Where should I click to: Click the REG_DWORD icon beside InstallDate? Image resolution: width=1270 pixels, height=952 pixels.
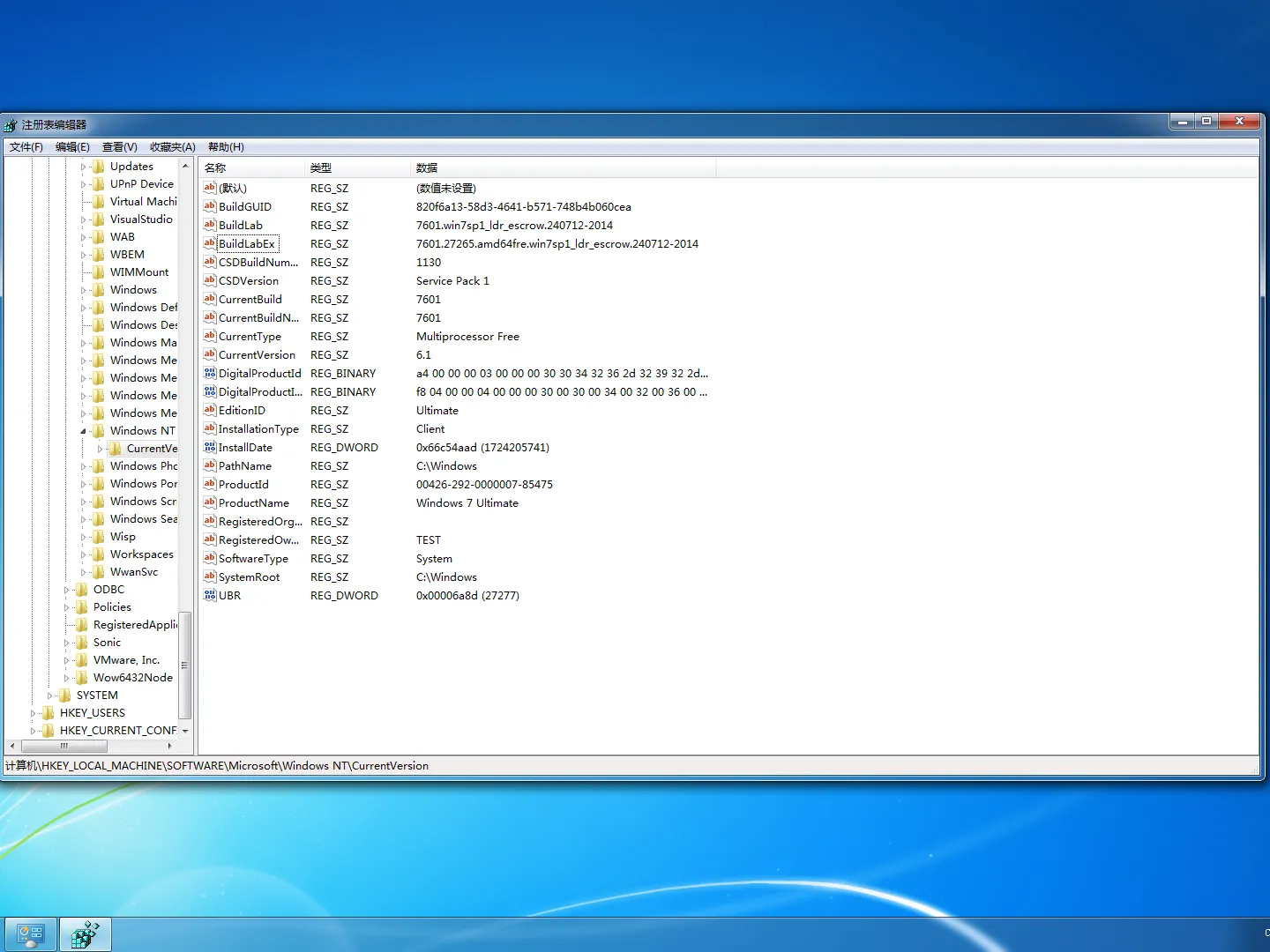pyautogui.click(x=209, y=447)
